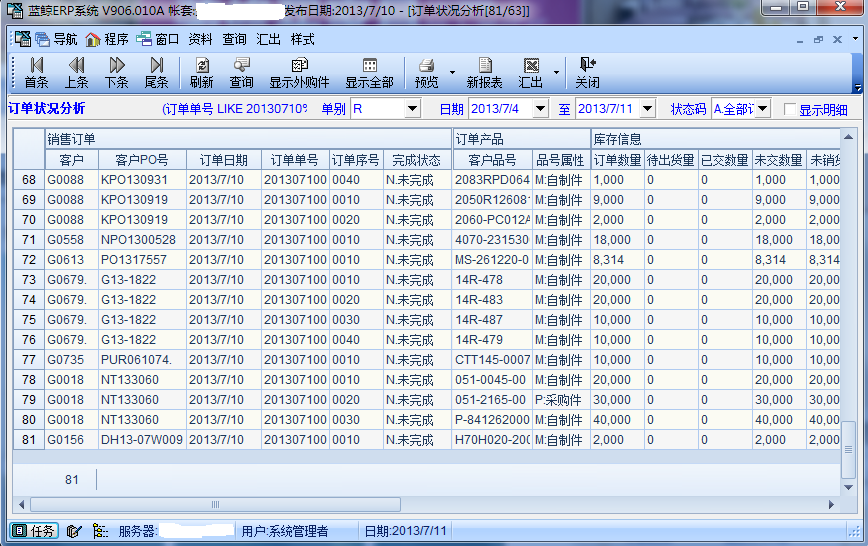Expand the 单别 dropdown showing R

coord(412,109)
